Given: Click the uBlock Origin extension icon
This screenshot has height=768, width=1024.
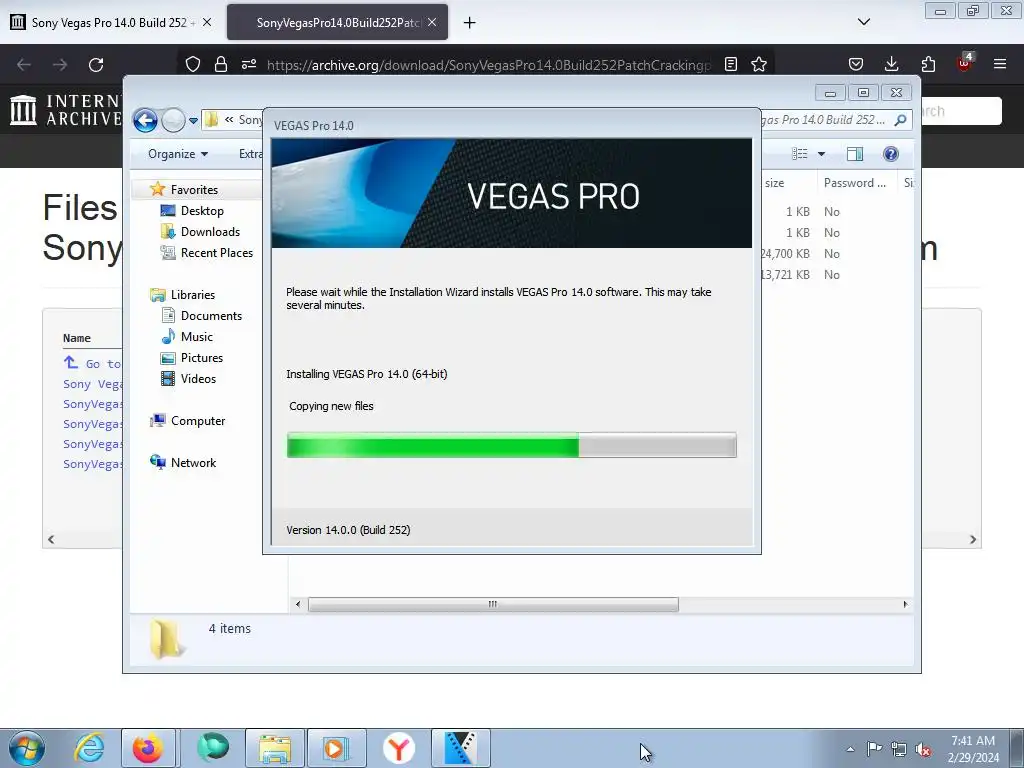Looking at the screenshot, I should click(x=965, y=63).
